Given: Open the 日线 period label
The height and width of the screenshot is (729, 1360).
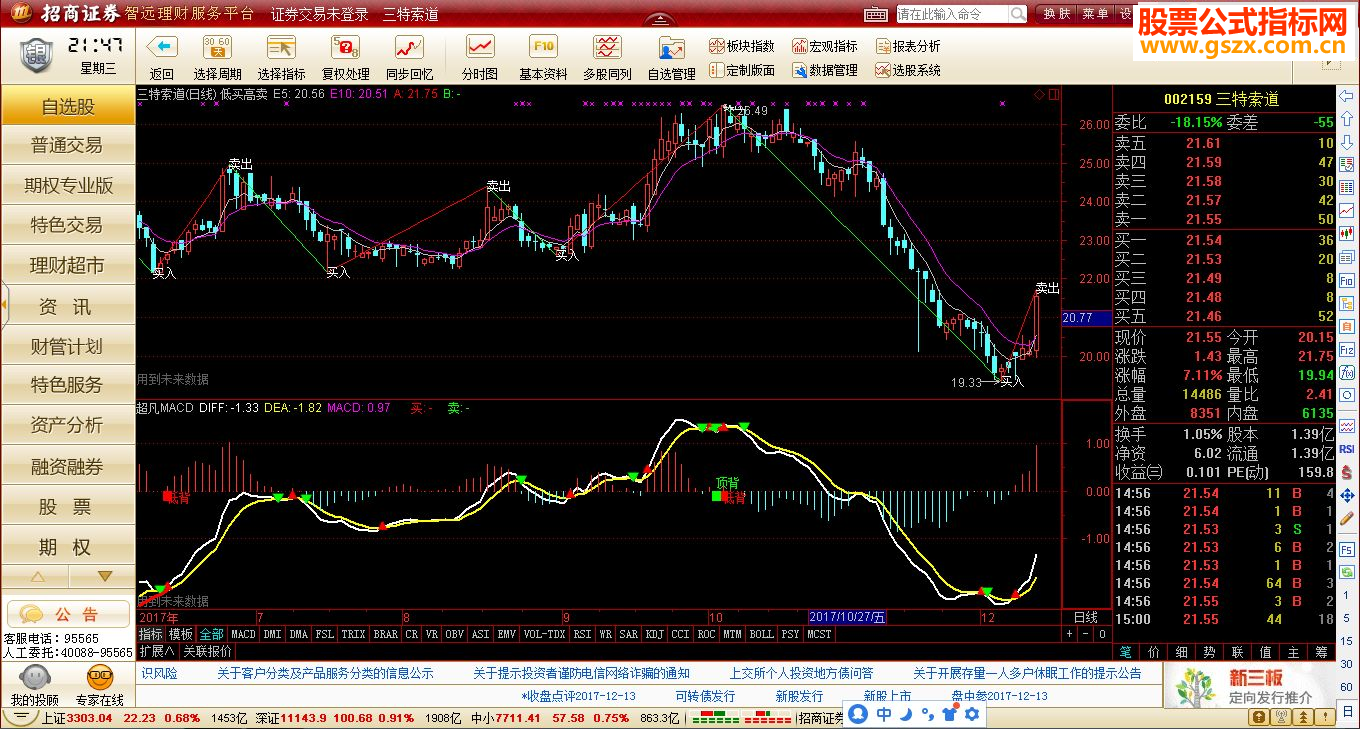Looking at the screenshot, I should 1085,617.
